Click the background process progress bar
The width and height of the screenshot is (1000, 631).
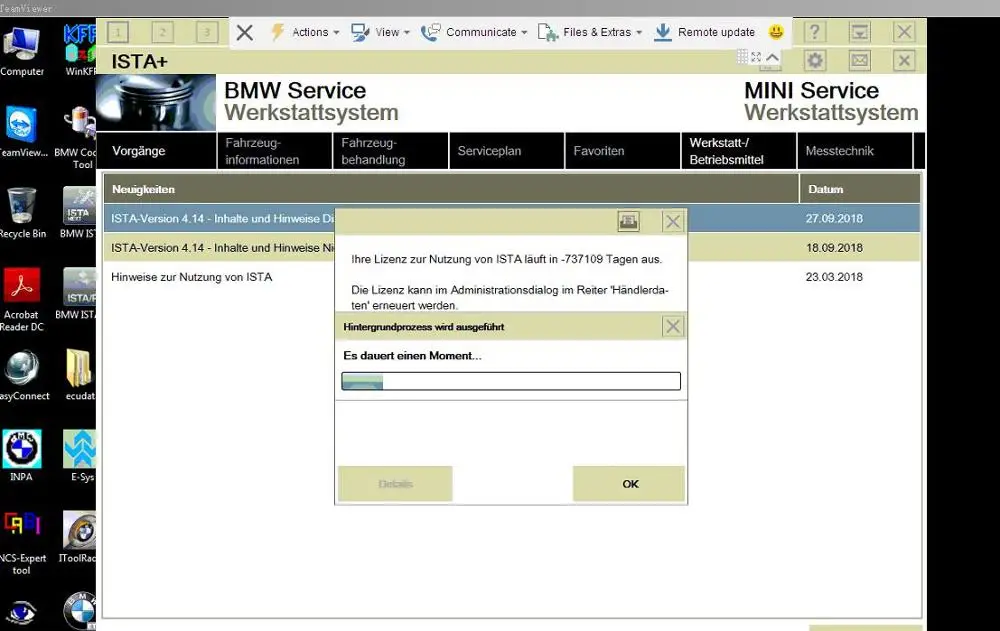pos(511,381)
